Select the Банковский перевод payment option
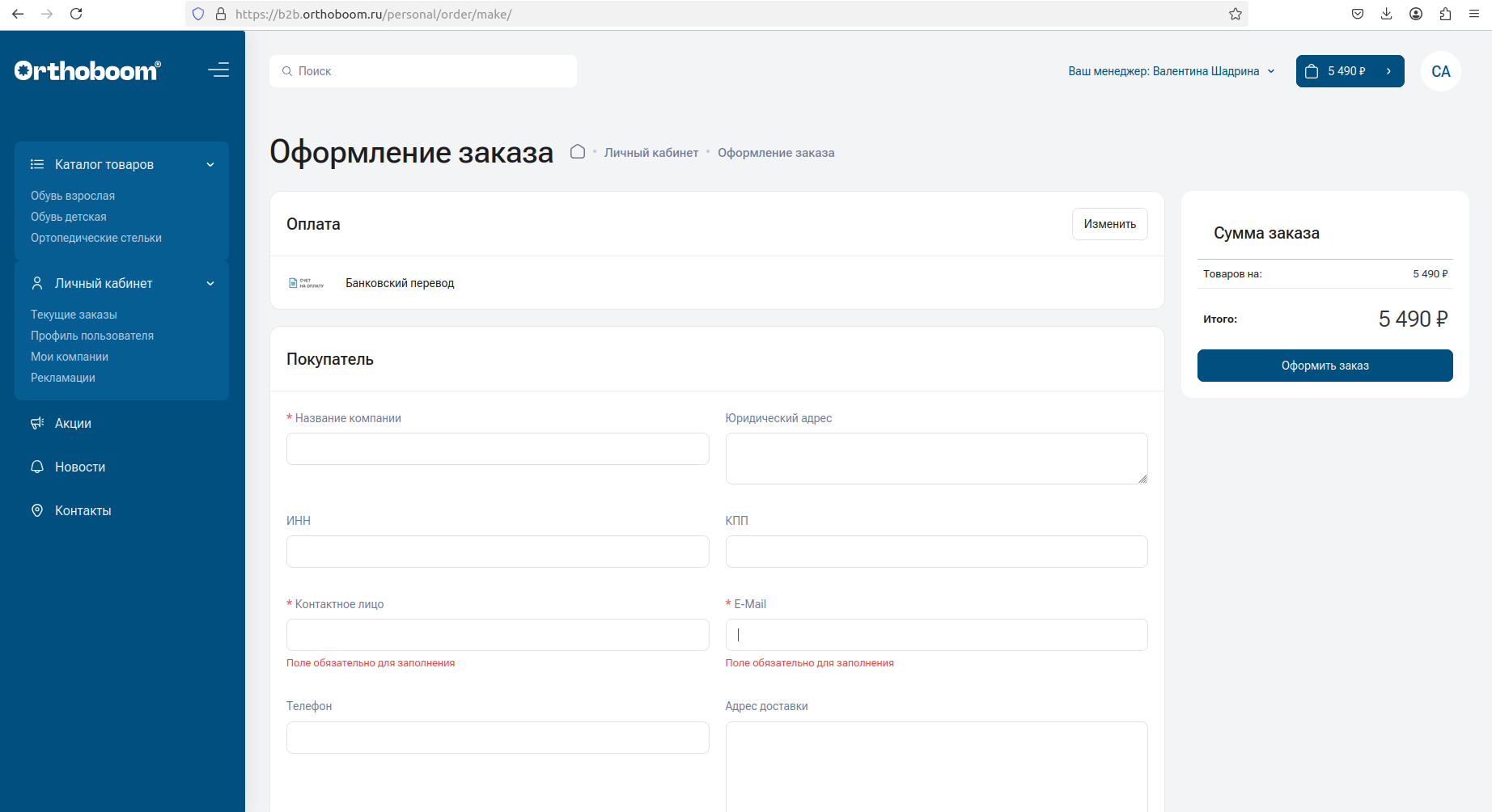This screenshot has width=1492, height=812. [x=400, y=283]
